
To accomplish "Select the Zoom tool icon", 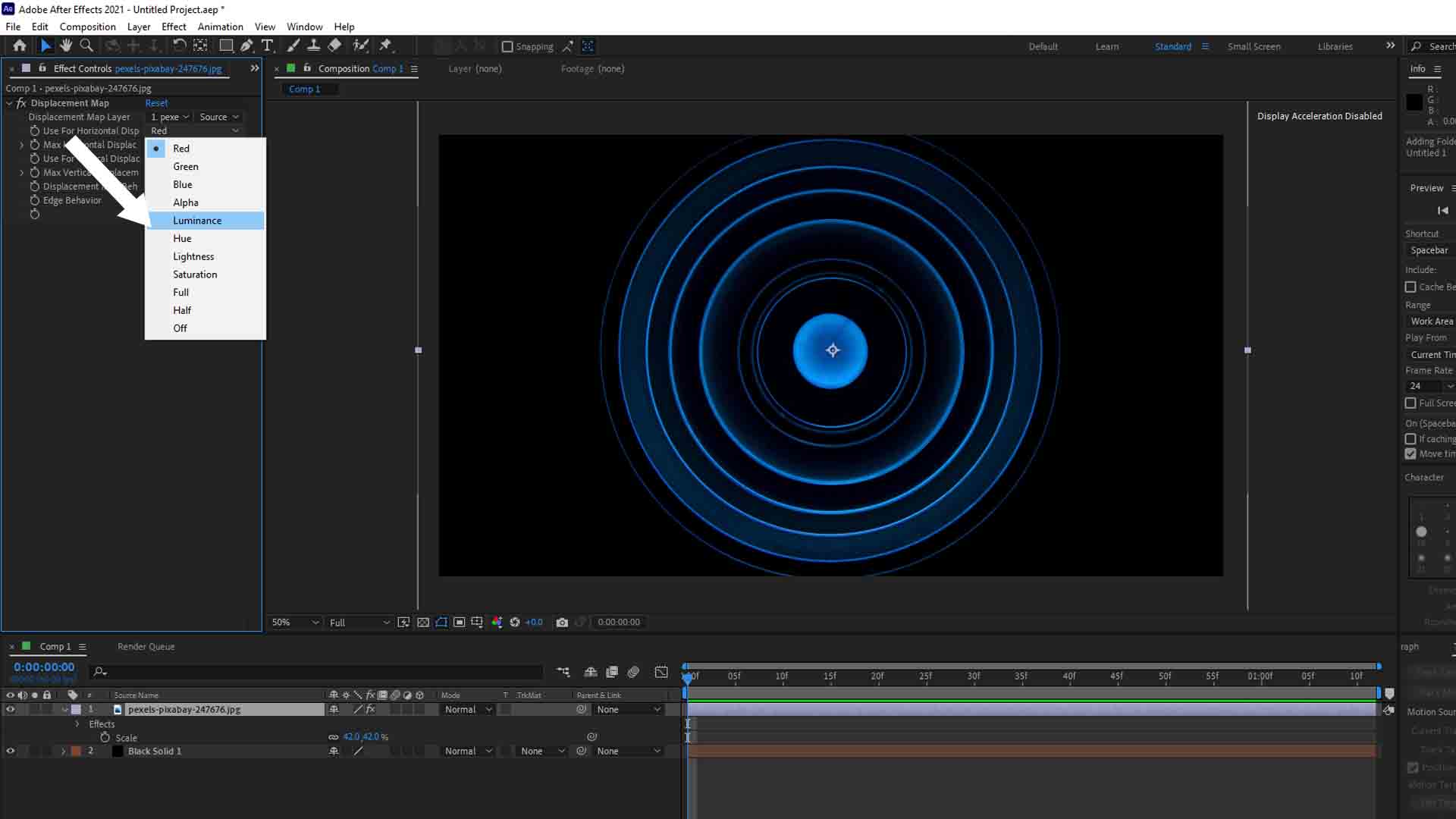I will point(87,46).
